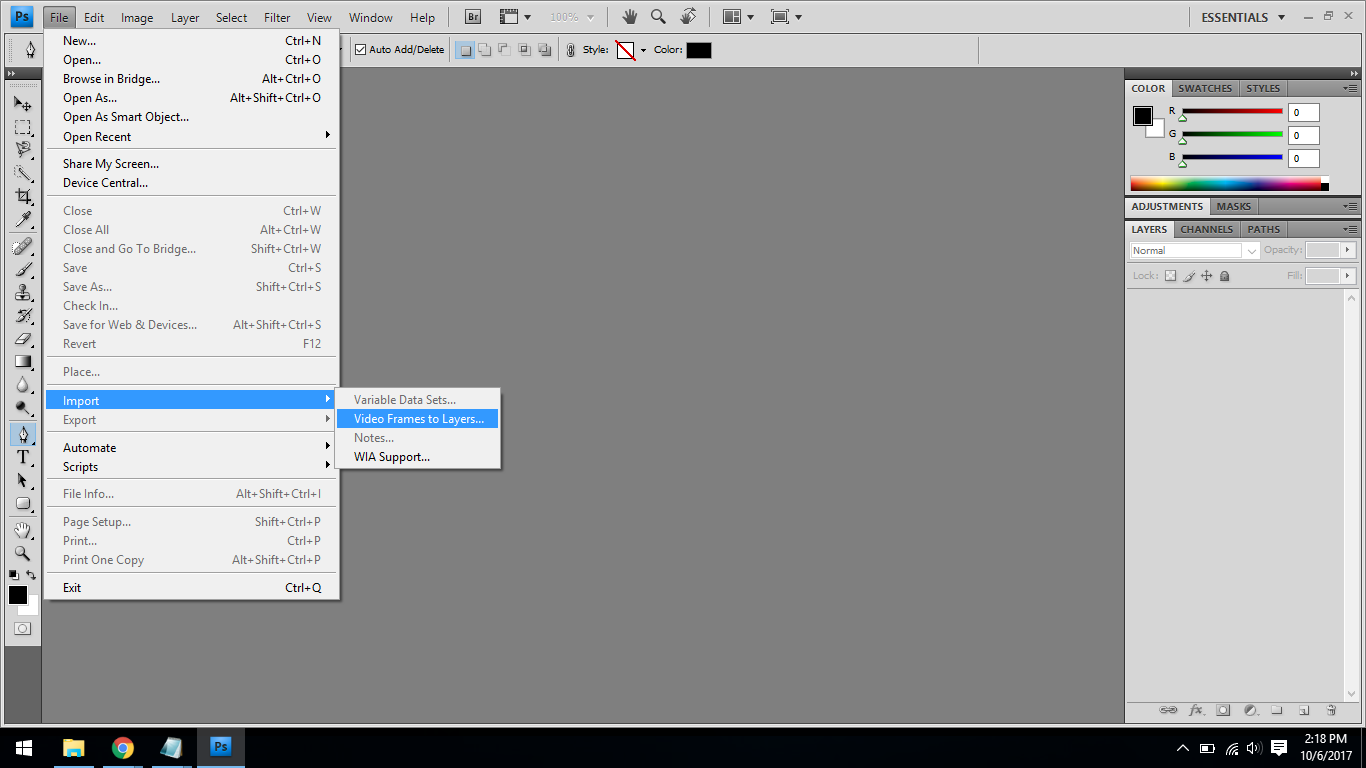Click New... in the File menu
The height and width of the screenshot is (768, 1366).
[x=193, y=41]
